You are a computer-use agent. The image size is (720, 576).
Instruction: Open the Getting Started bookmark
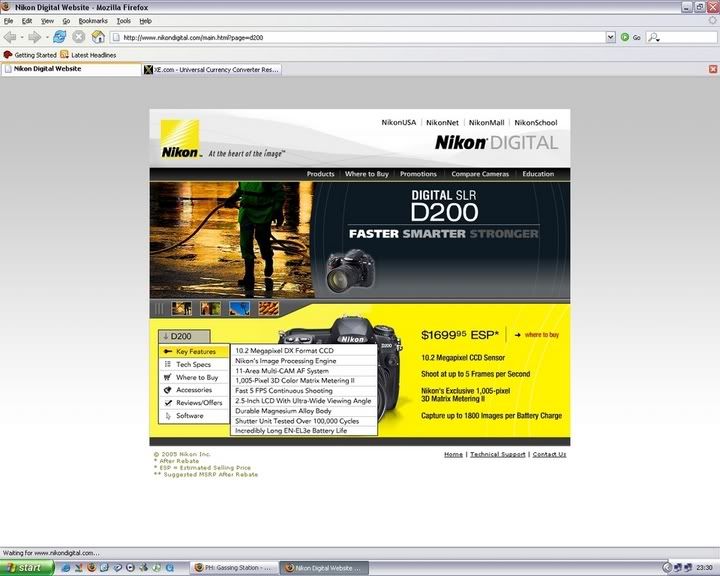pos(30,55)
